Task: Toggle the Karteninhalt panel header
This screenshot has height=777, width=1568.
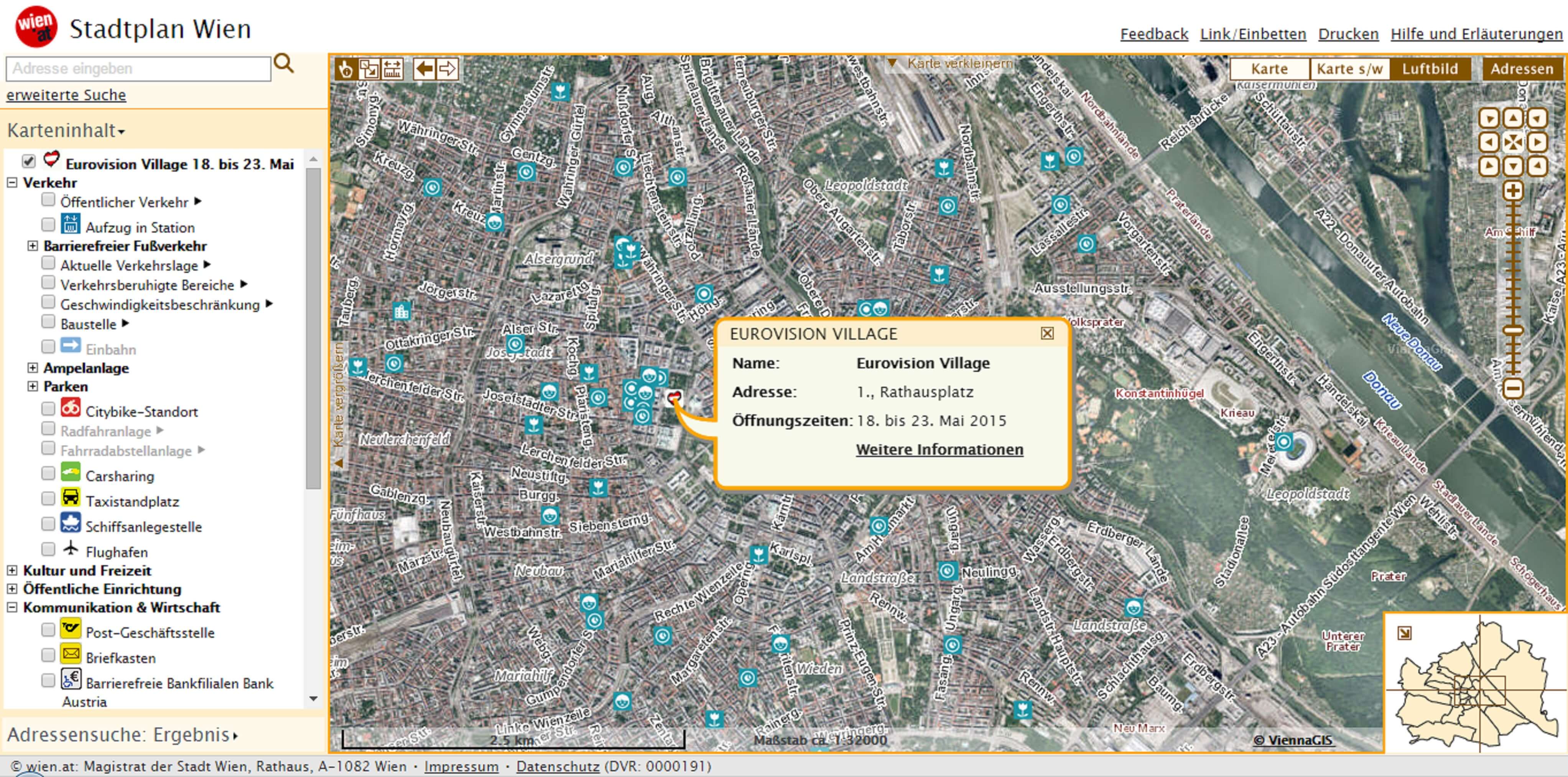Action: point(66,130)
